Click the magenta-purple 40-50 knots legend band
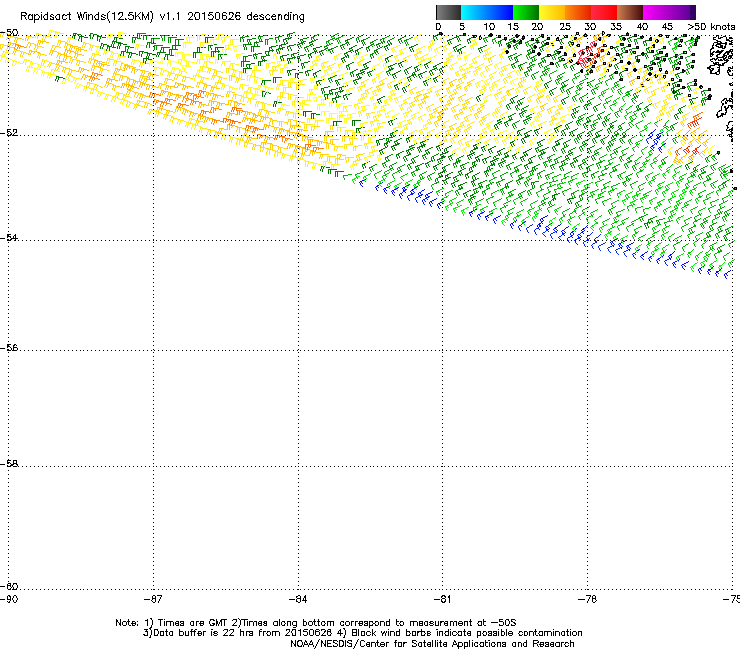This screenshot has height=650, width=740. coord(669,12)
